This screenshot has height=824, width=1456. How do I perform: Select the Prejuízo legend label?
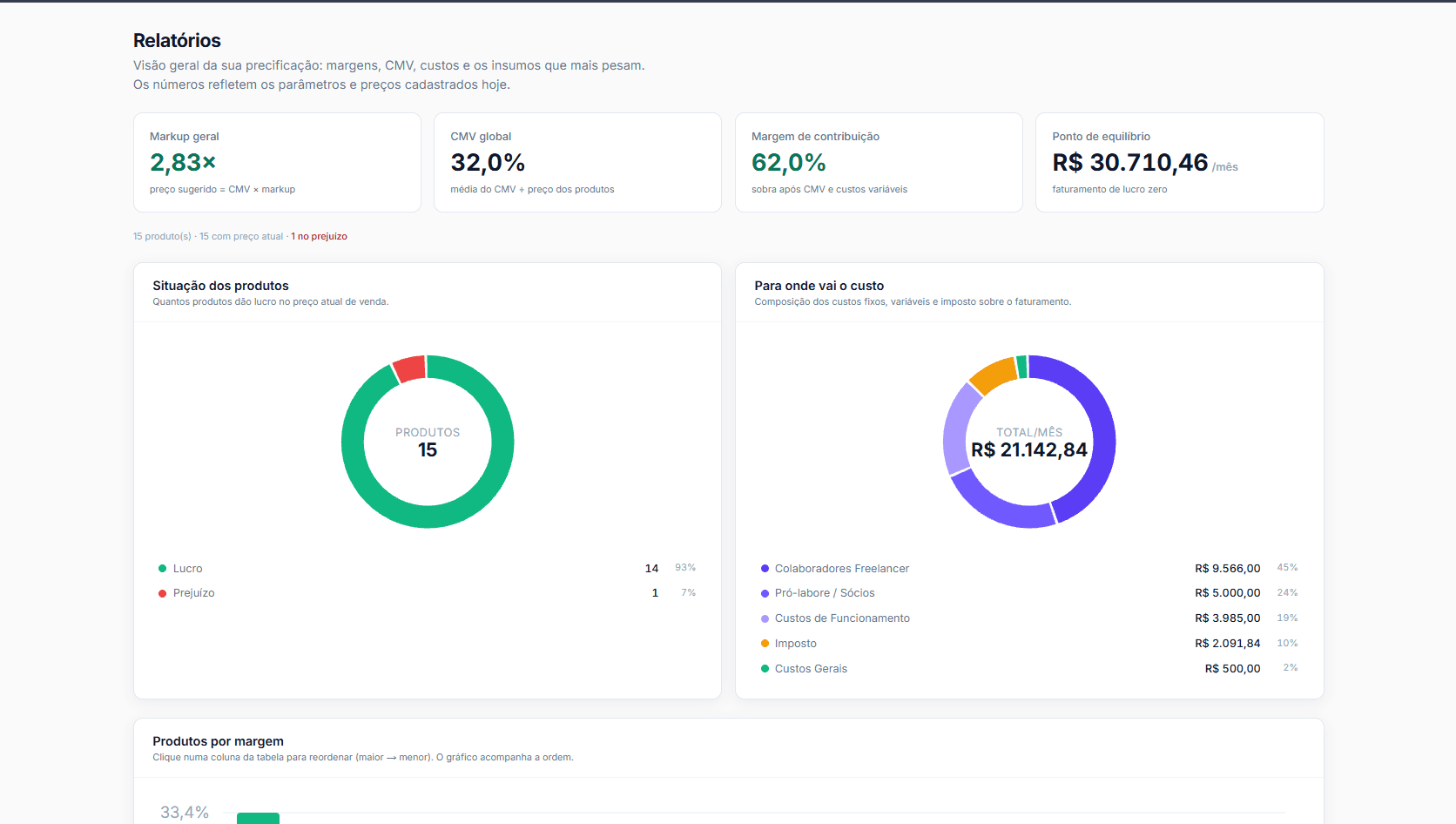193,593
